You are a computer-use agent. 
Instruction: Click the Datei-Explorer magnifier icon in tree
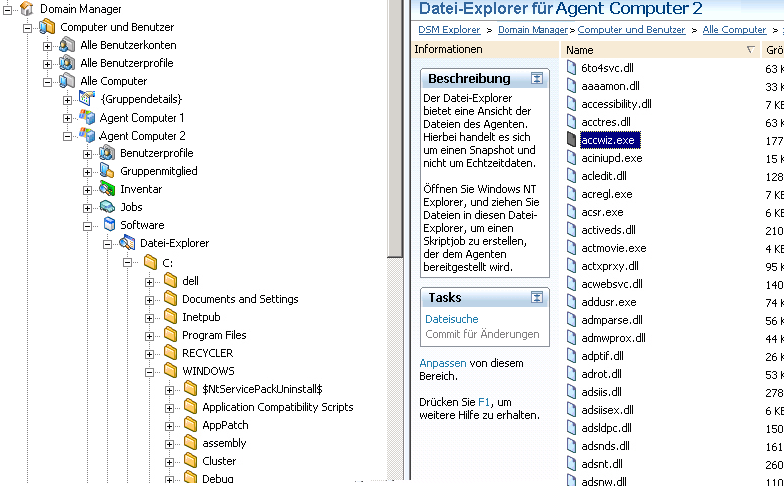click(127, 243)
